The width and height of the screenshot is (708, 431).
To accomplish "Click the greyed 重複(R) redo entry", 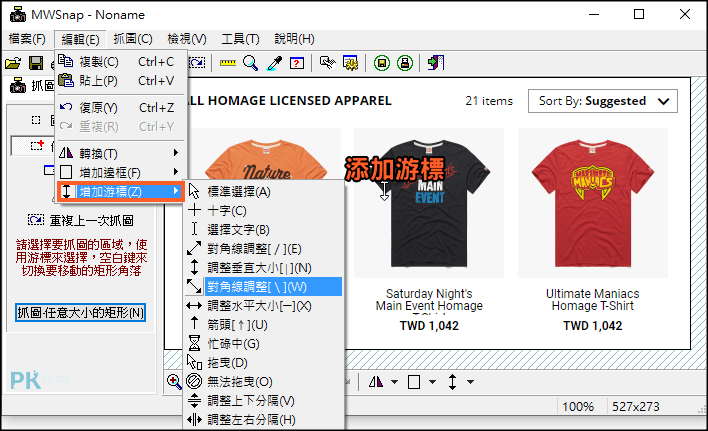I will (120, 126).
